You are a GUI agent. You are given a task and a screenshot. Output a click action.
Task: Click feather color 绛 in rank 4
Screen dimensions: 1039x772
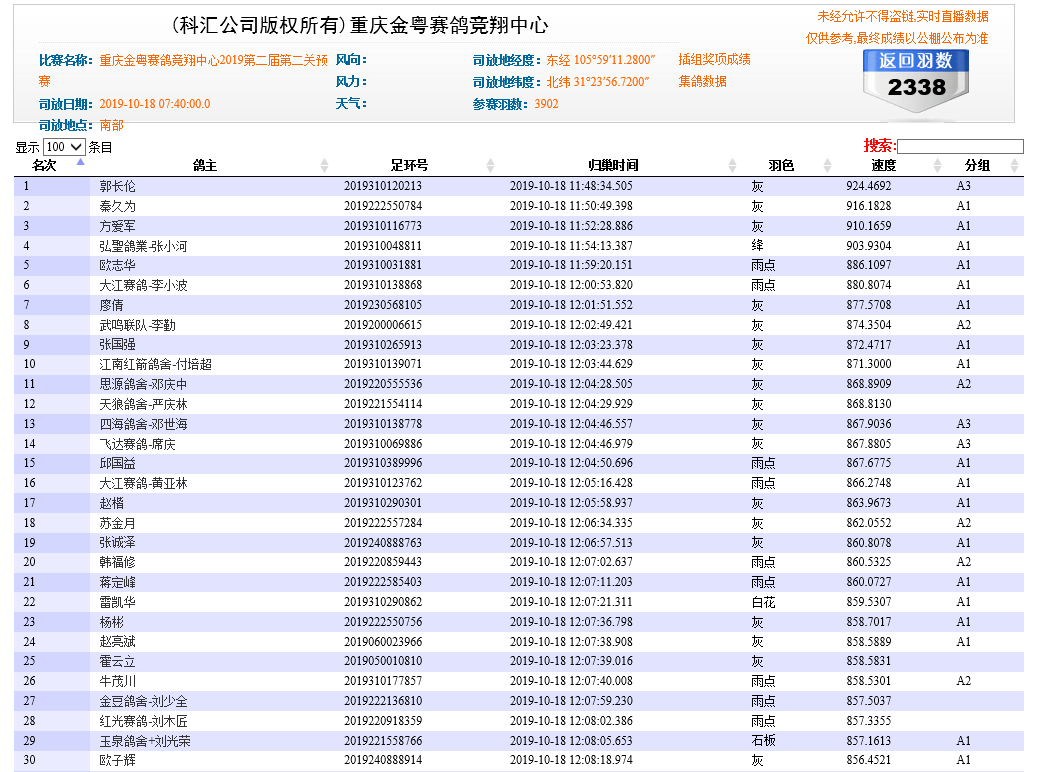[757, 246]
